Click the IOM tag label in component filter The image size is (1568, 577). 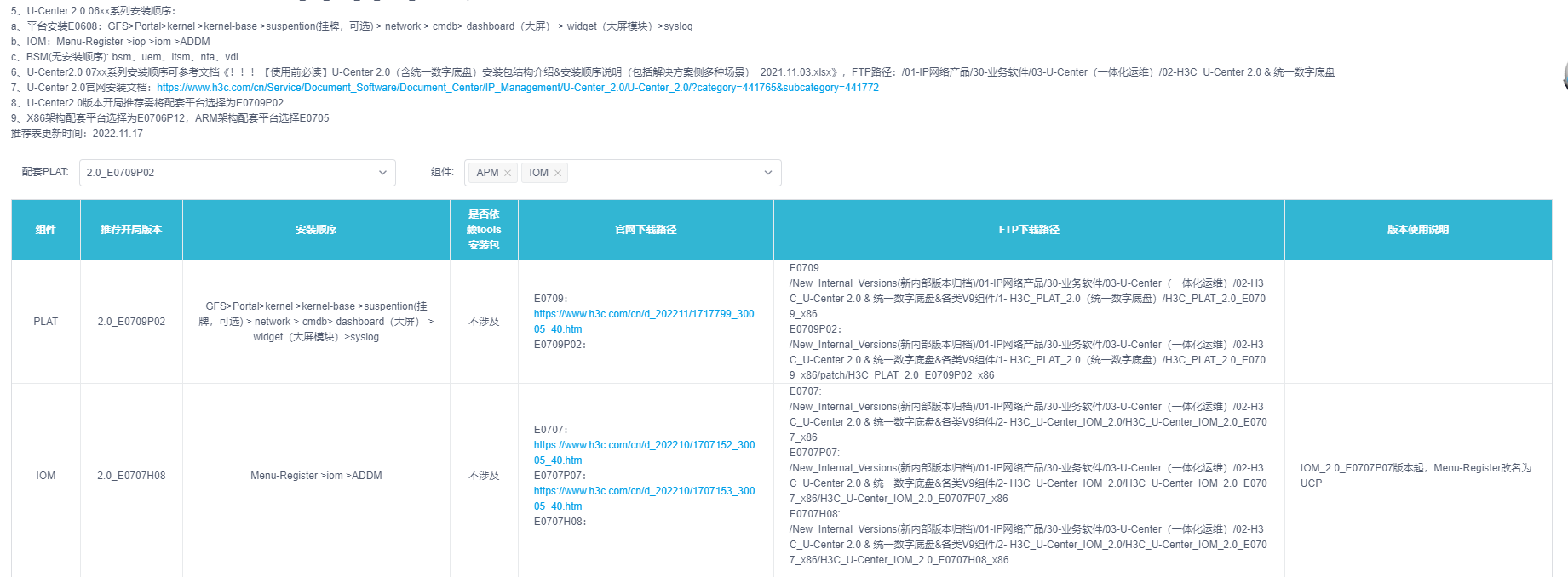click(538, 173)
